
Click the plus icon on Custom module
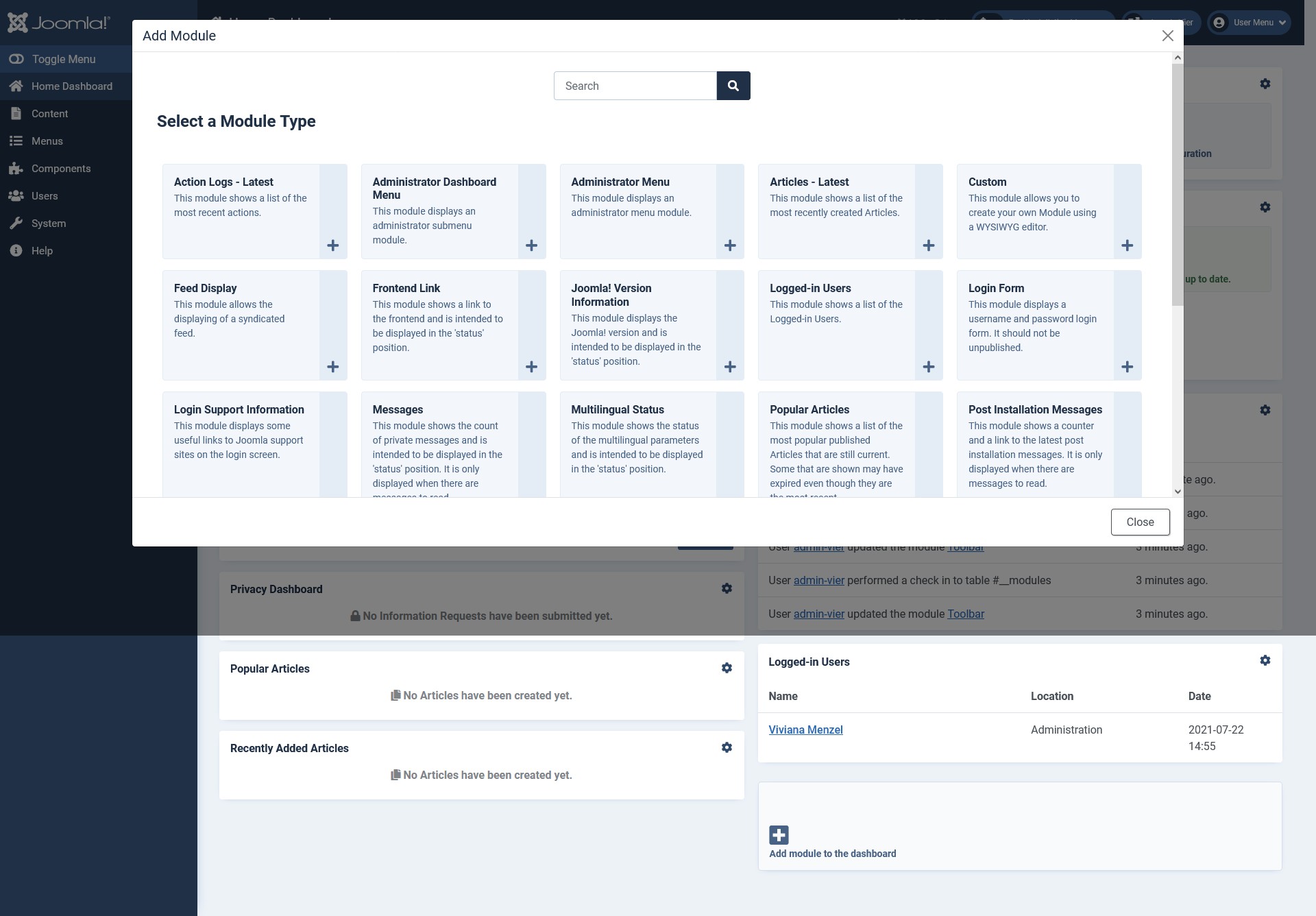pos(1128,245)
